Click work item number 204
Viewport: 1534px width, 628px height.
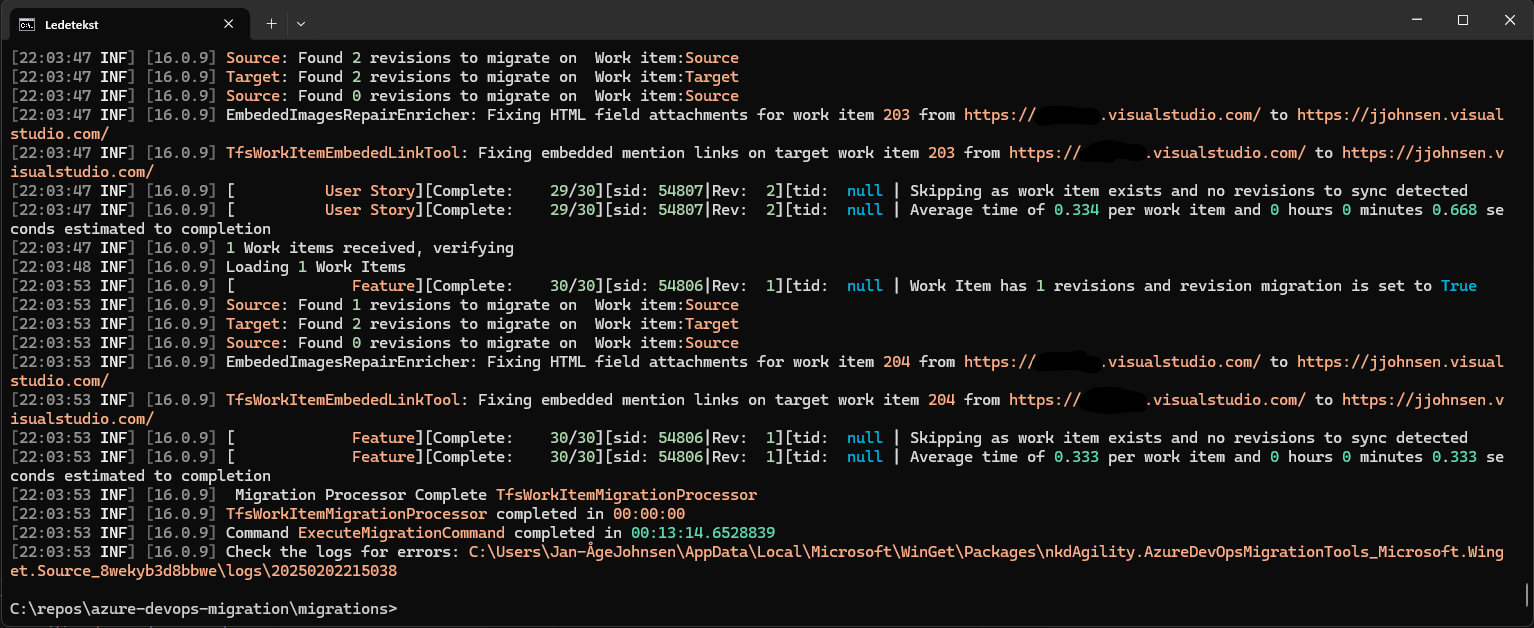coord(895,361)
